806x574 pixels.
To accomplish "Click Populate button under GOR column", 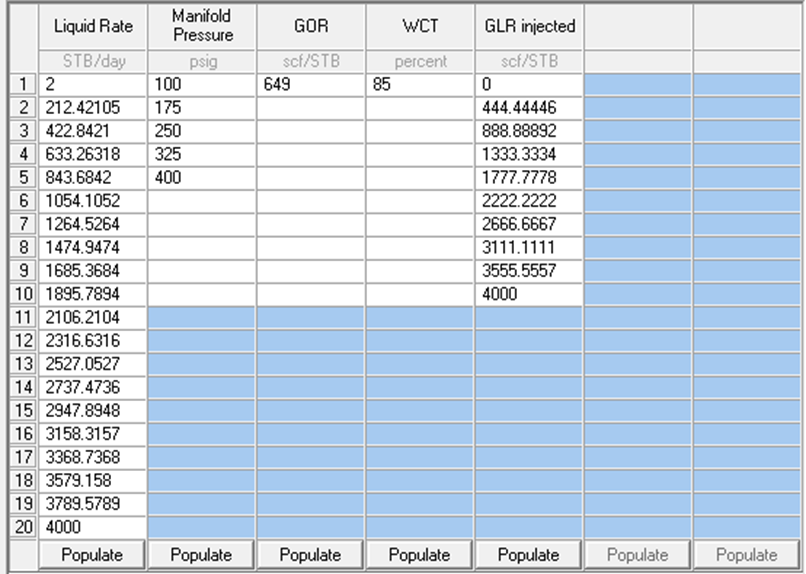I will point(310,554).
